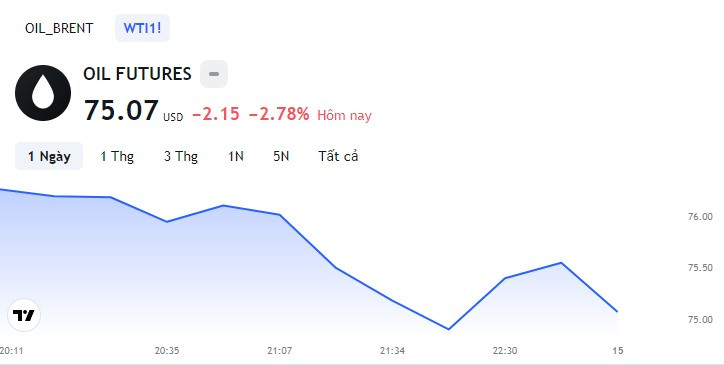Screen dimensions: 724x365
Task: View the Tất cả full history
Action: pyautogui.click(x=338, y=156)
